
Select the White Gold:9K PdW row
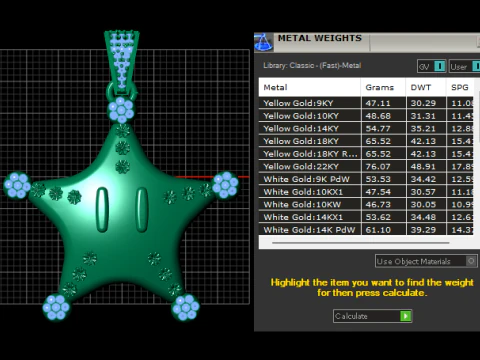click(x=366, y=179)
